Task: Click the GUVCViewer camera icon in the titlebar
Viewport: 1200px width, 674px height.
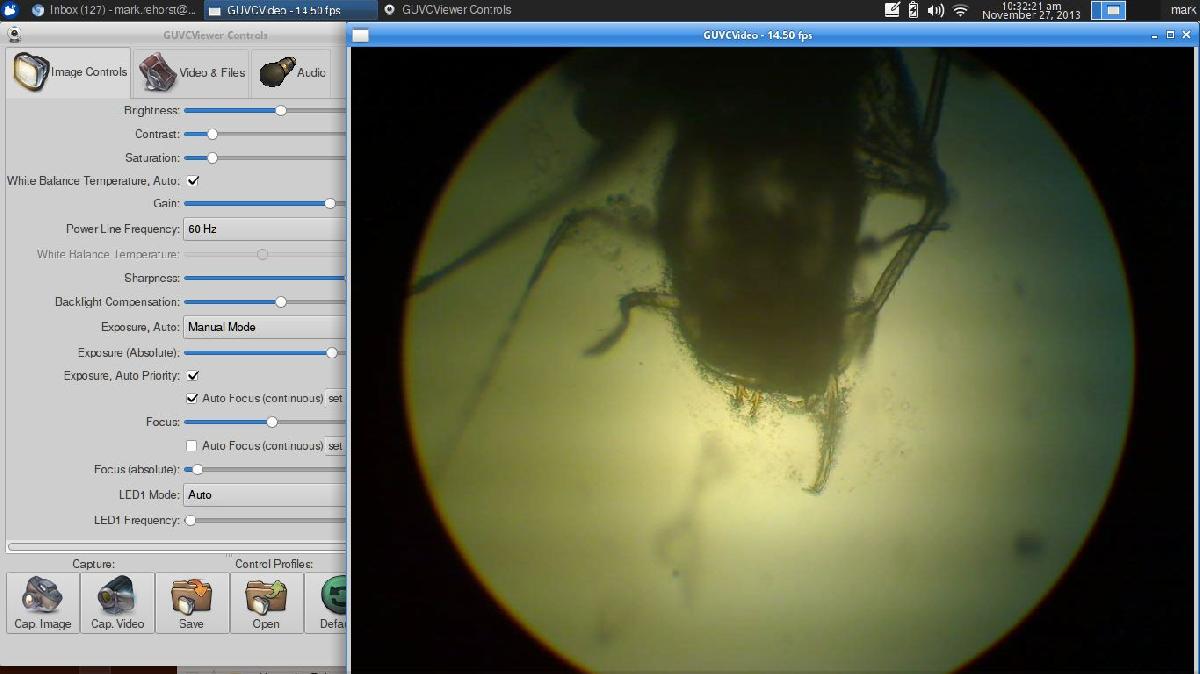Action: [14, 33]
